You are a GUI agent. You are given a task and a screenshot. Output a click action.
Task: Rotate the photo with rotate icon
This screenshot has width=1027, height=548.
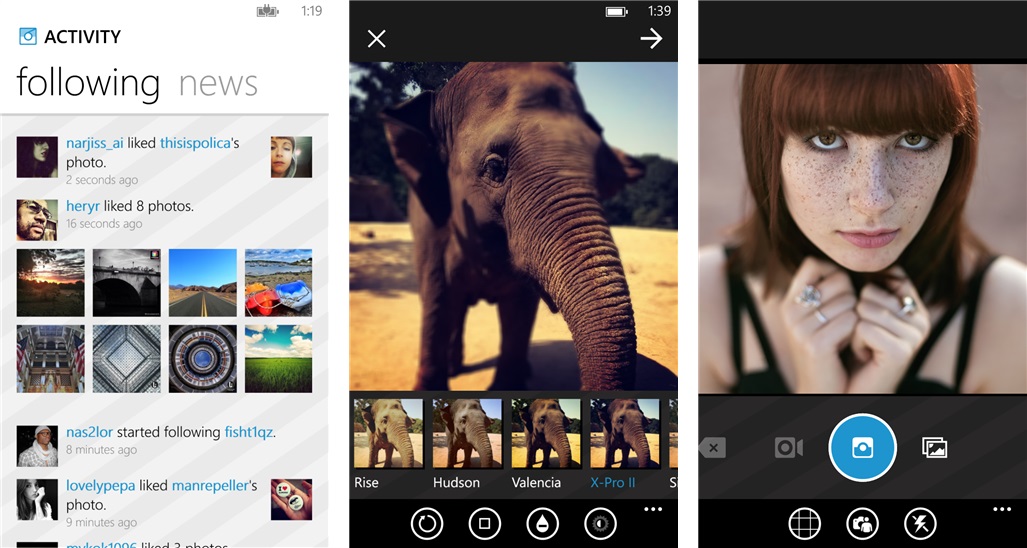point(427,524)
